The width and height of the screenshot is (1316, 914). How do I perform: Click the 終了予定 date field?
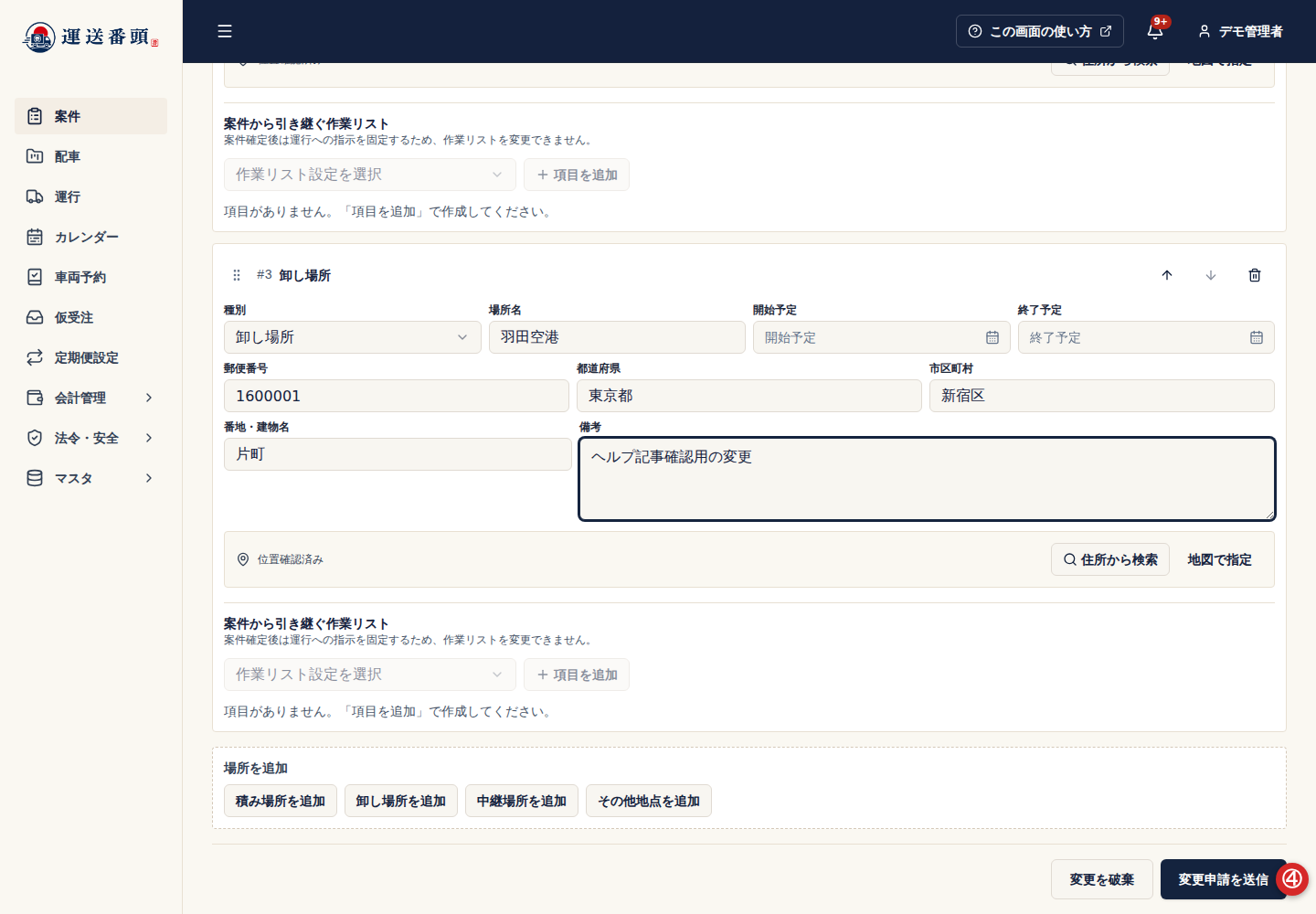point(1146,337)
